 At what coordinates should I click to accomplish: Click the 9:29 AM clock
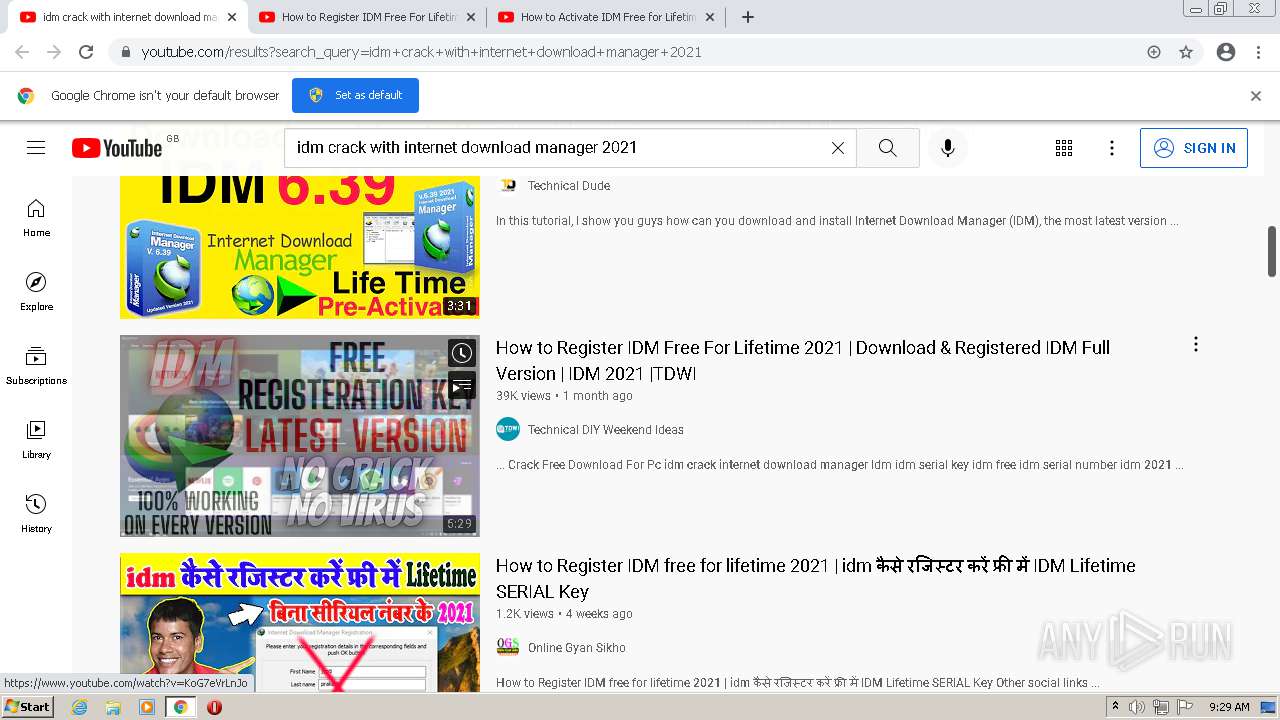(x=1229, y=707)
